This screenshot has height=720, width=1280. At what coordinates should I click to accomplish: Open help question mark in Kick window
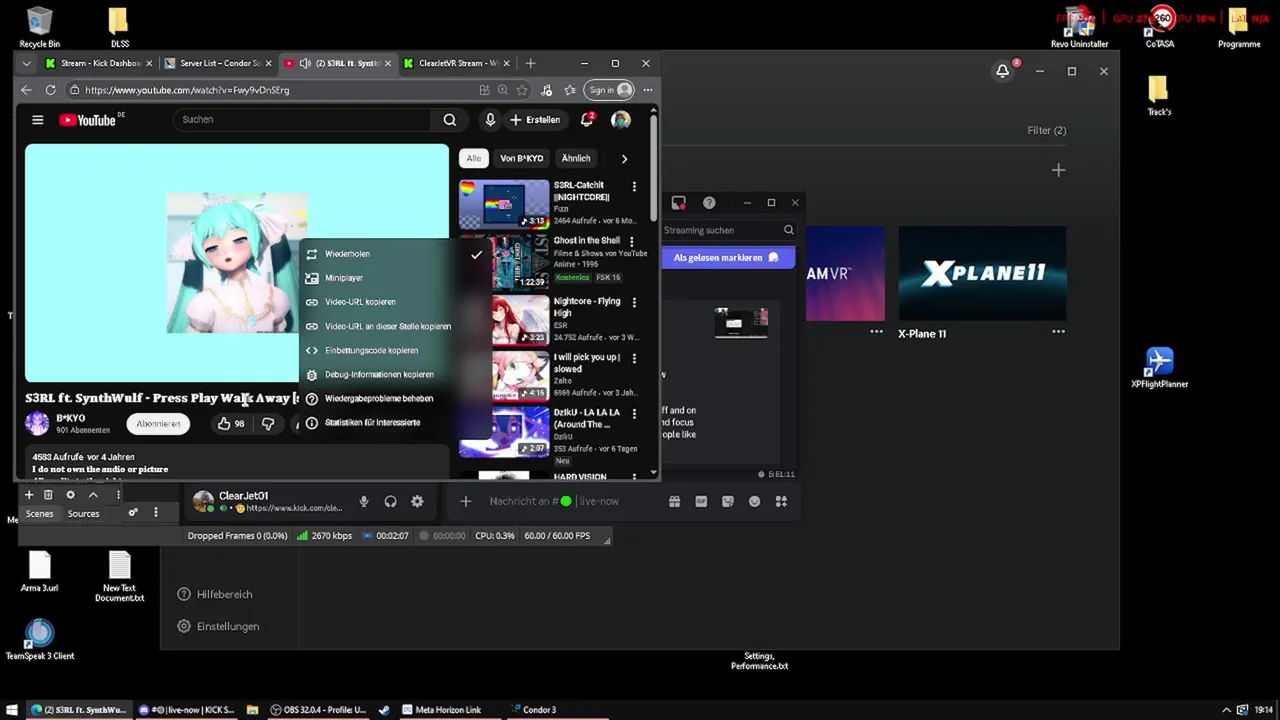709,203
